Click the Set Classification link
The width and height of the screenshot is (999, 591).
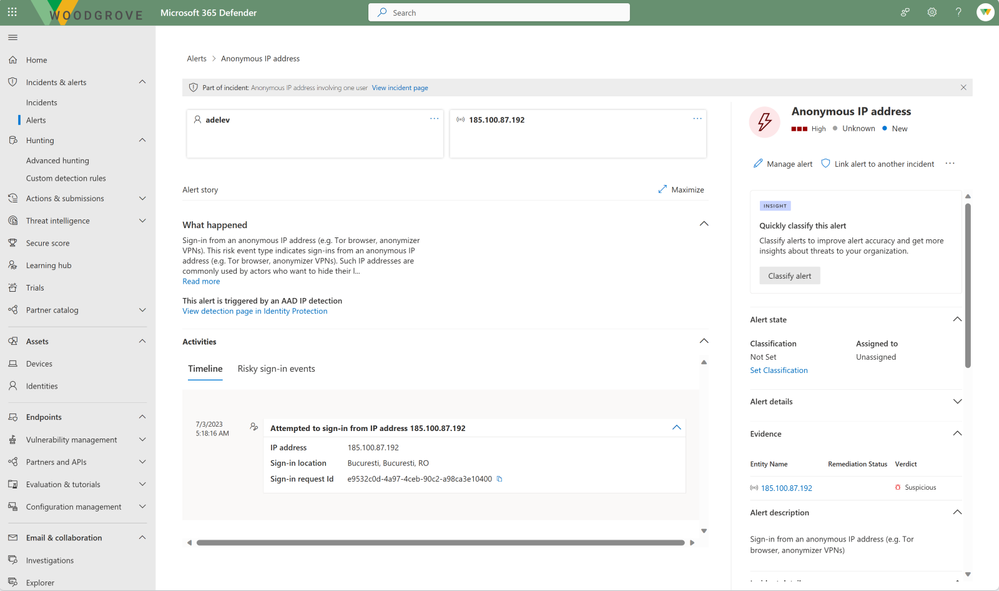coord(779,370)
